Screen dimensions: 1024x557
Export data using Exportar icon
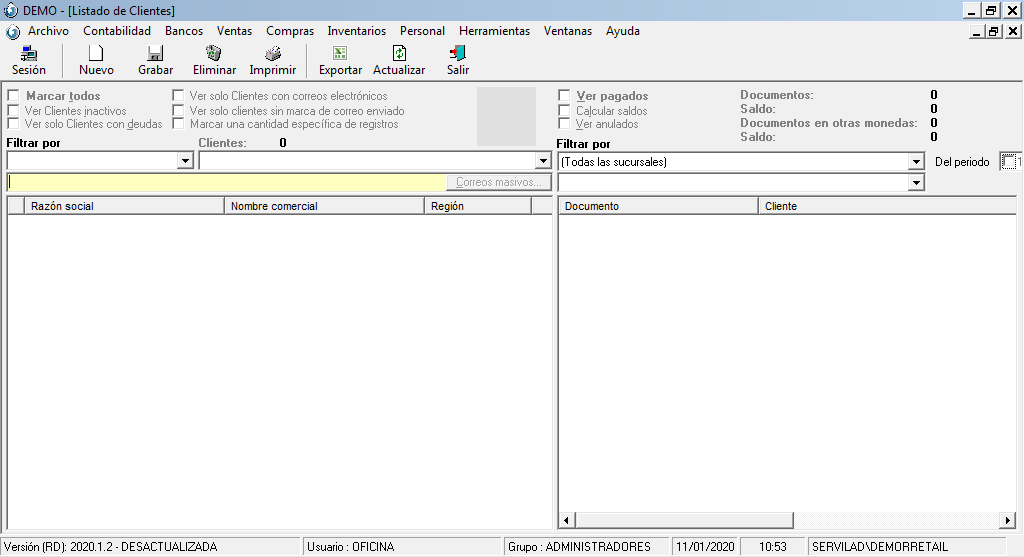[340, 55]
